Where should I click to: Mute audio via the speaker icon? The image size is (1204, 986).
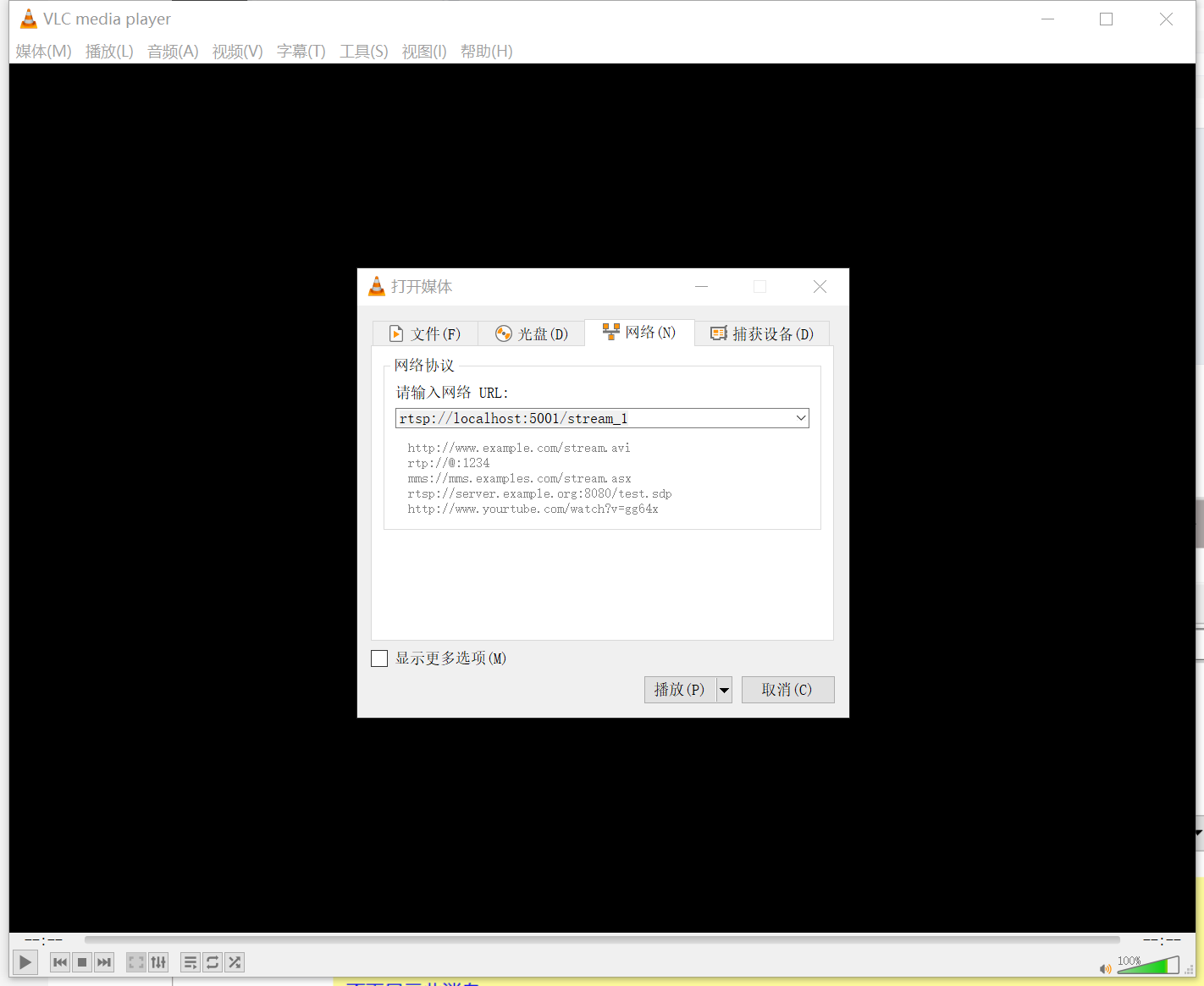click(1105, 968)
